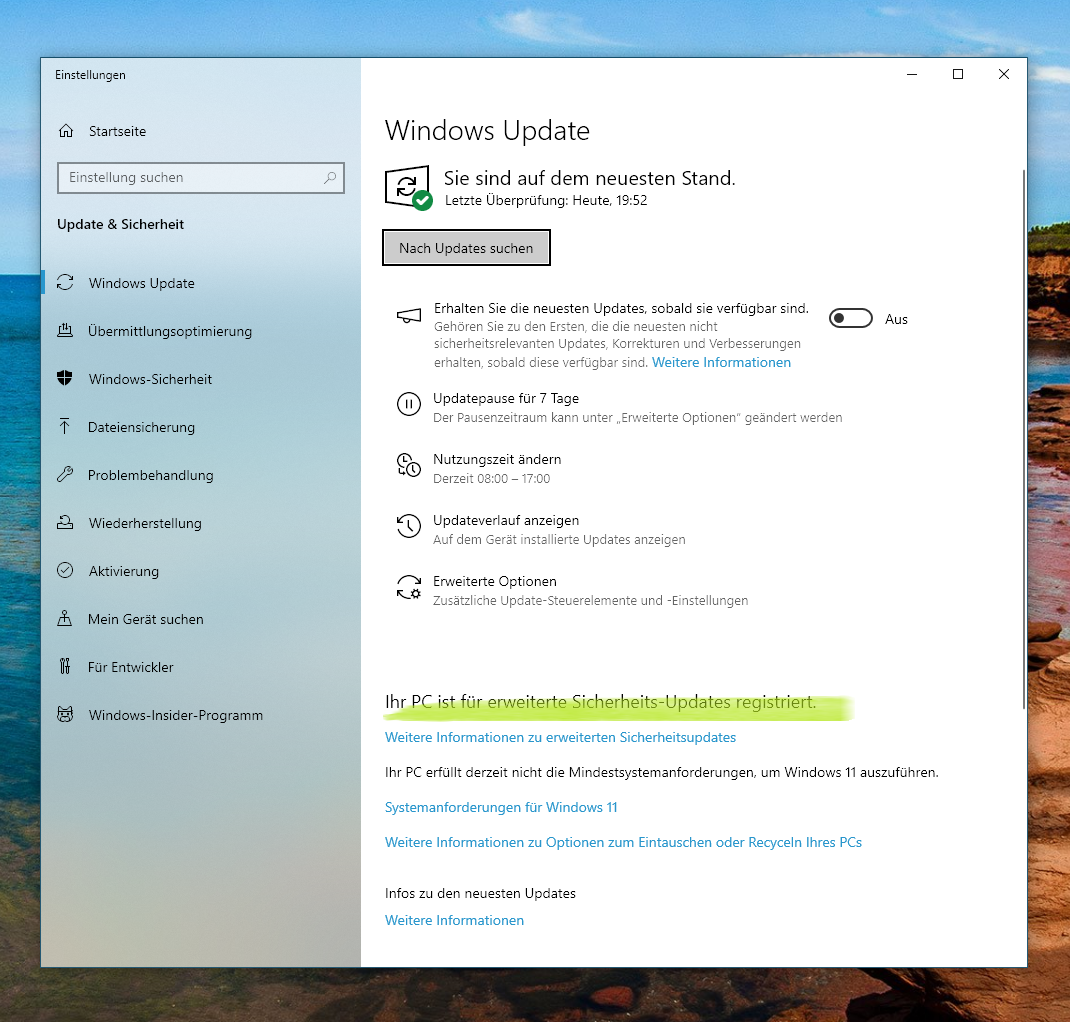Click text Infos zu den neuesten Updates

480,893
